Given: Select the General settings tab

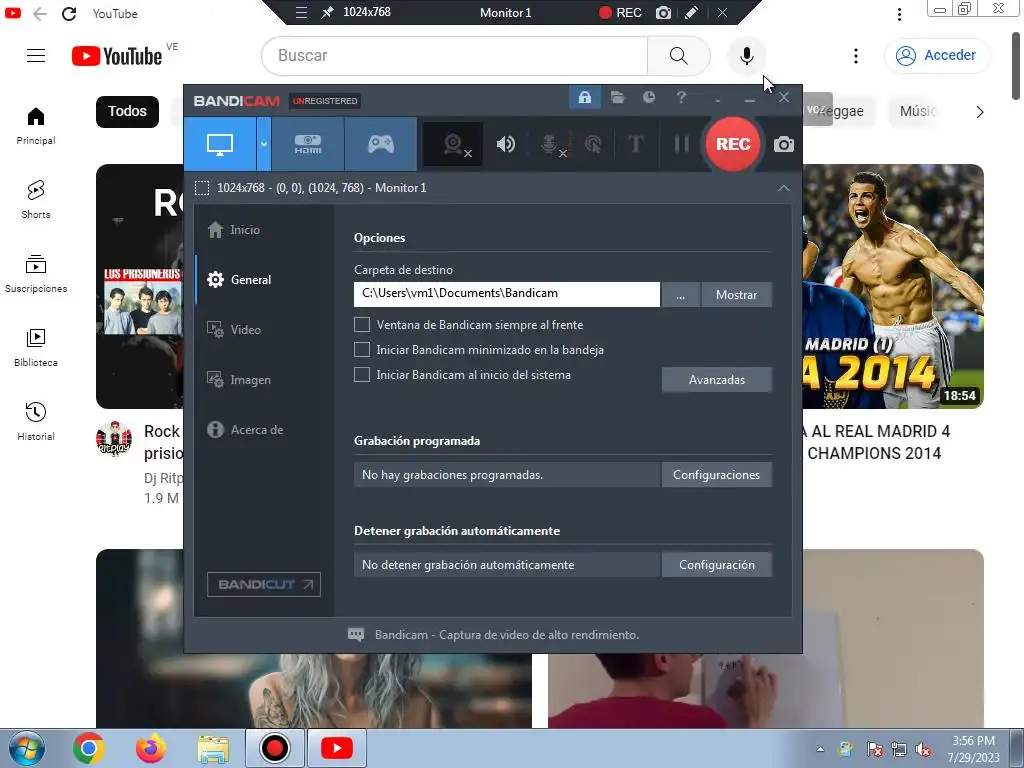Looking at the screenshot, I should click(239, 280).
